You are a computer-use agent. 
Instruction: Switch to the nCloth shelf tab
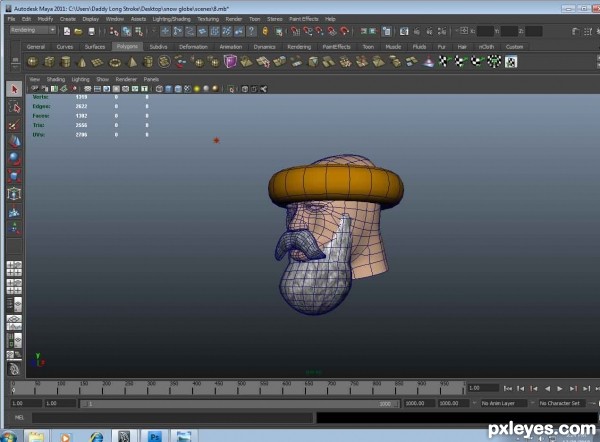point(486,47)
